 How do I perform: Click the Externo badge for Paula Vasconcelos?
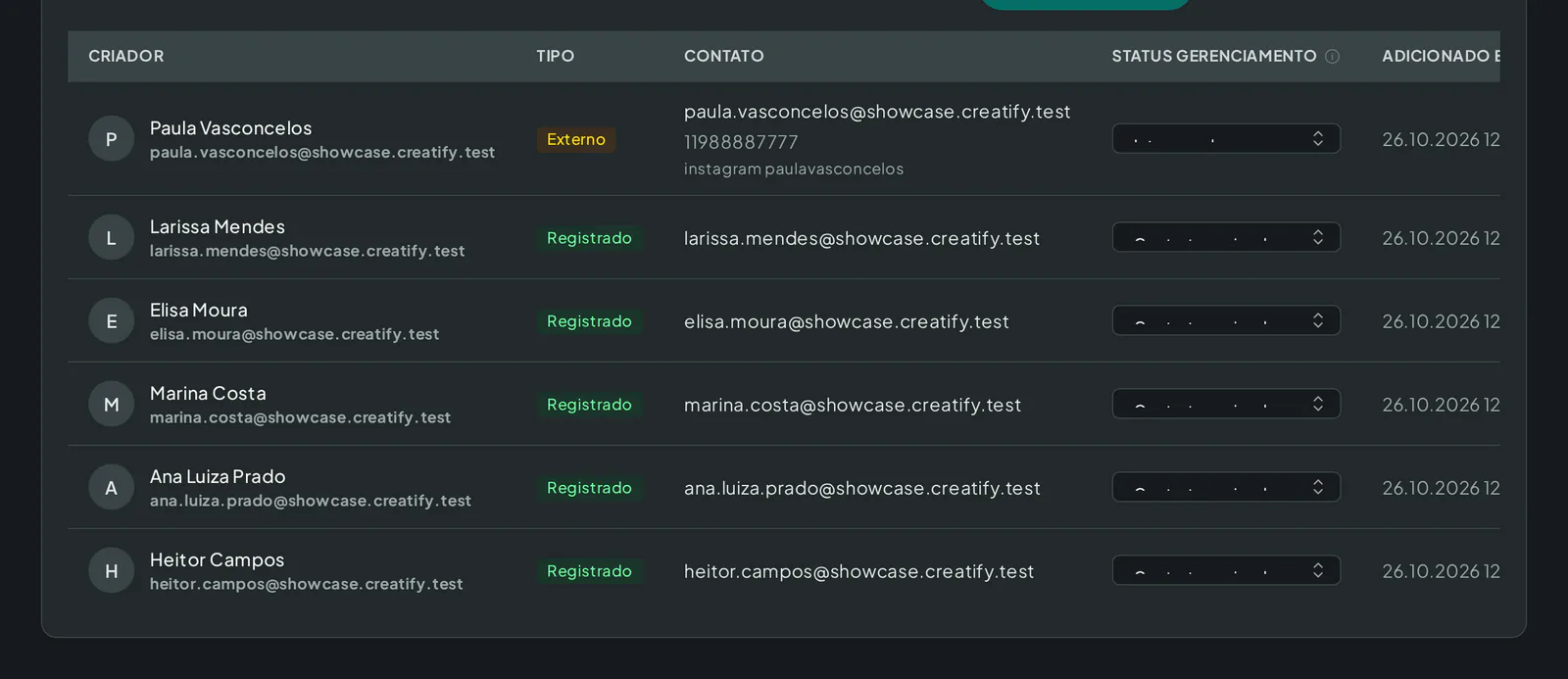click(x=576, y=139)
